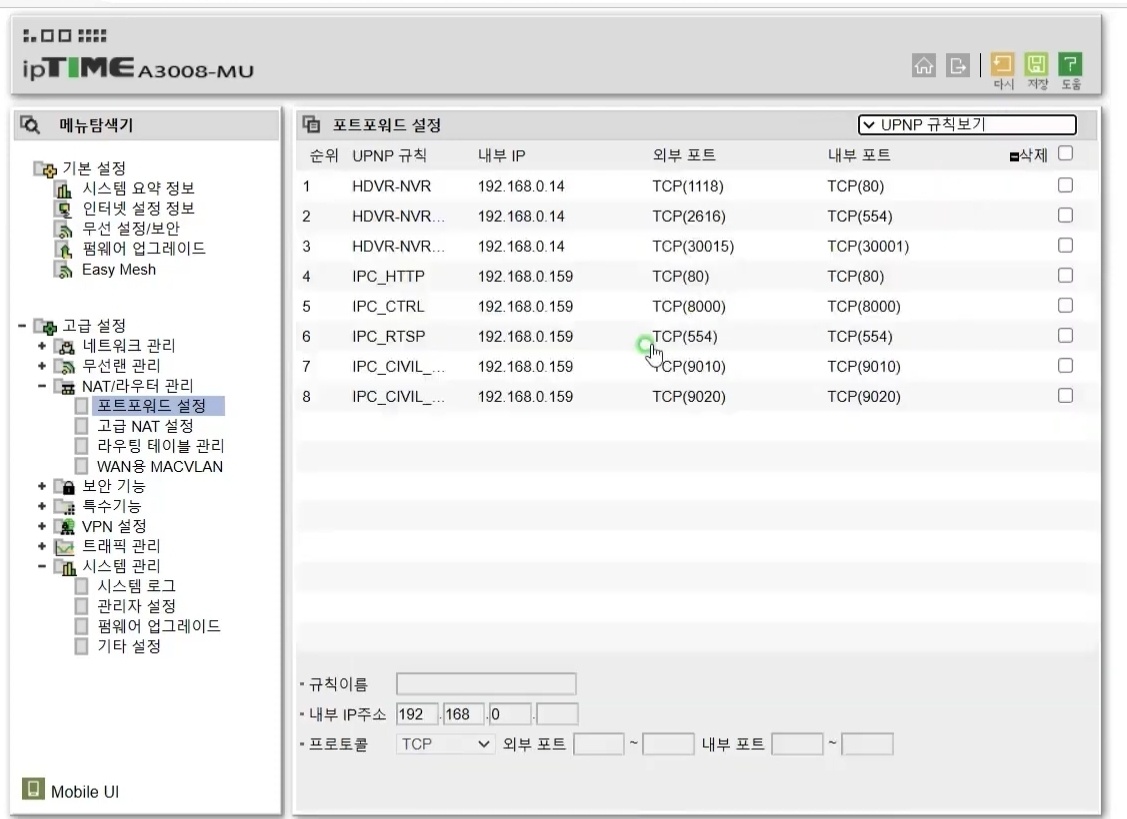Click the 네트워크 관리 icon
This screenshot has width=1127, height=819.
click(65, 347)
